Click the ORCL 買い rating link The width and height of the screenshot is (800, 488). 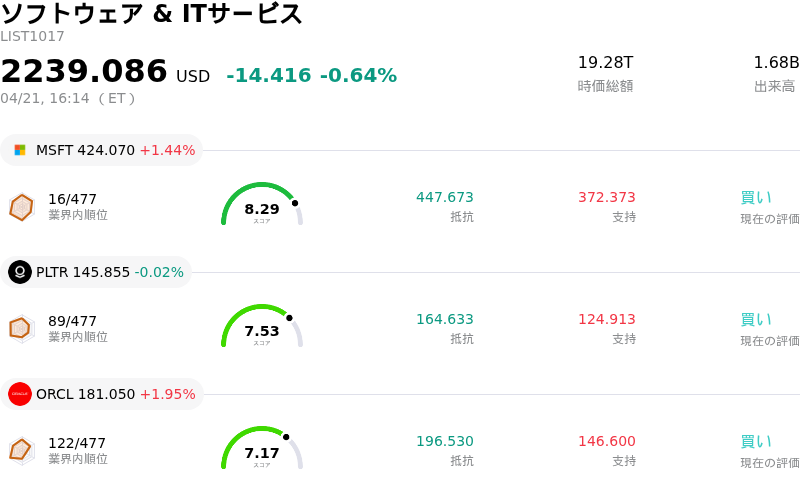(x=756, y=441)
